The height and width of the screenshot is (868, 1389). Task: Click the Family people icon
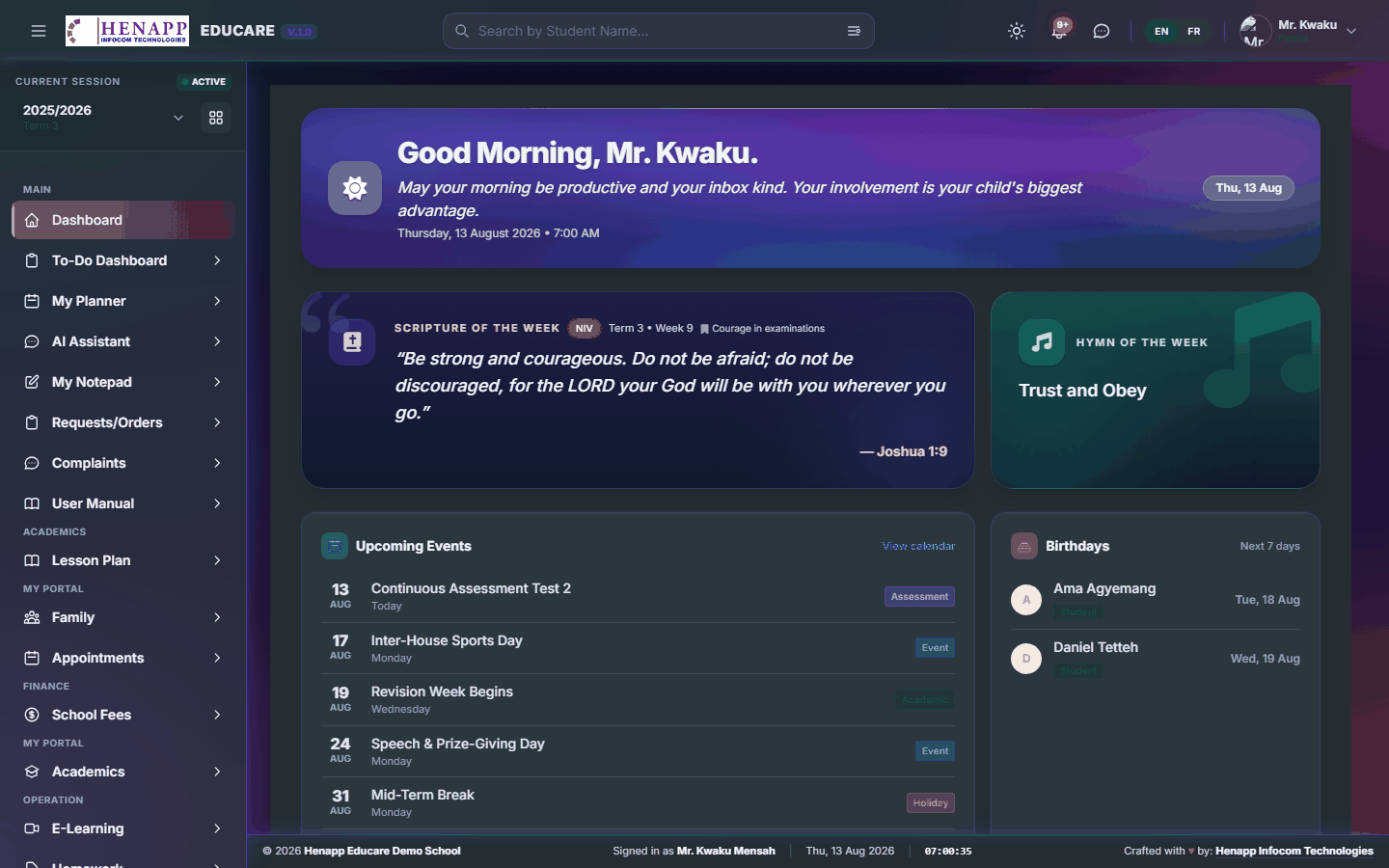pos(32,617)
